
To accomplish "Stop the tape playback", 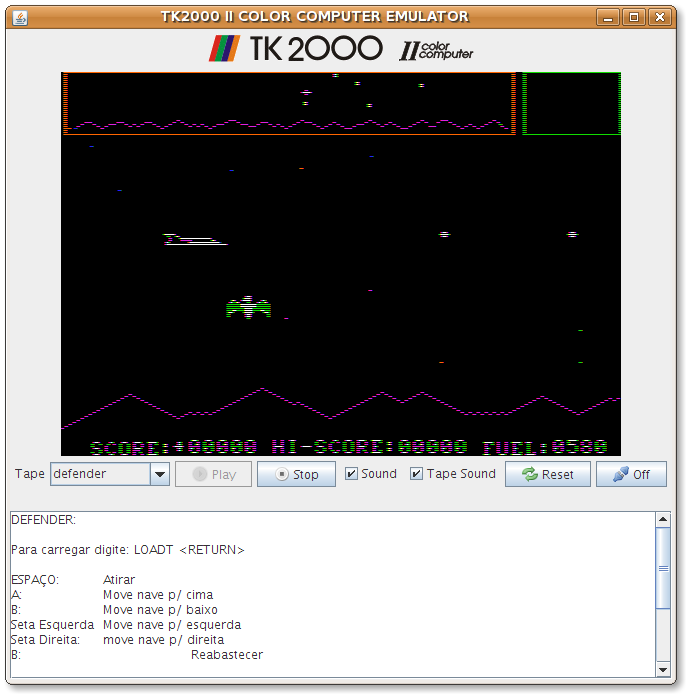I will [297, 474].
